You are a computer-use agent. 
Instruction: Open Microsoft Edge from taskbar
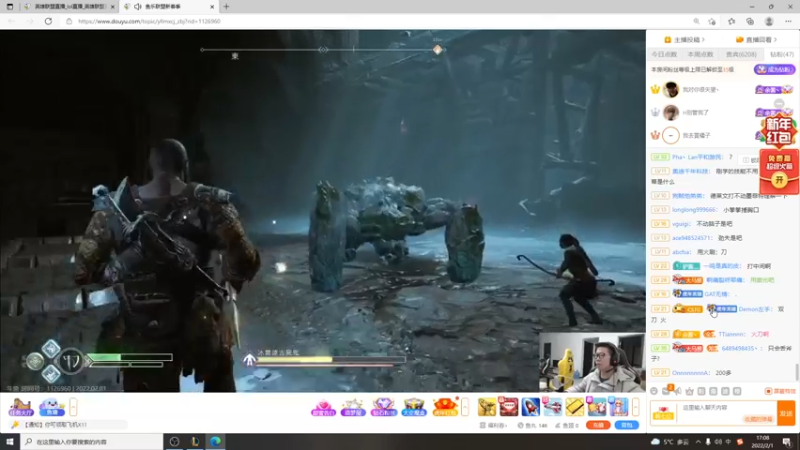coord(215,441)
